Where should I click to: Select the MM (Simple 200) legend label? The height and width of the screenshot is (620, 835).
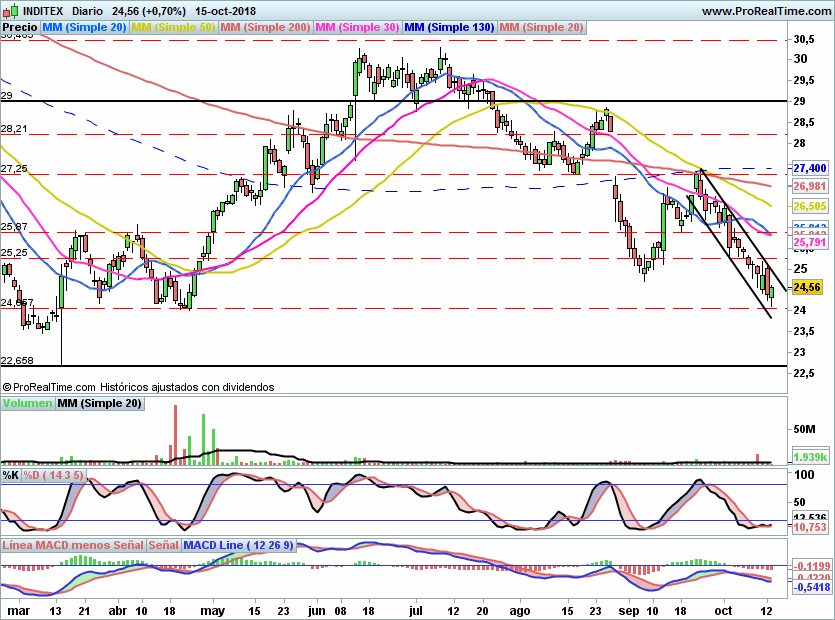pos(265,27)
